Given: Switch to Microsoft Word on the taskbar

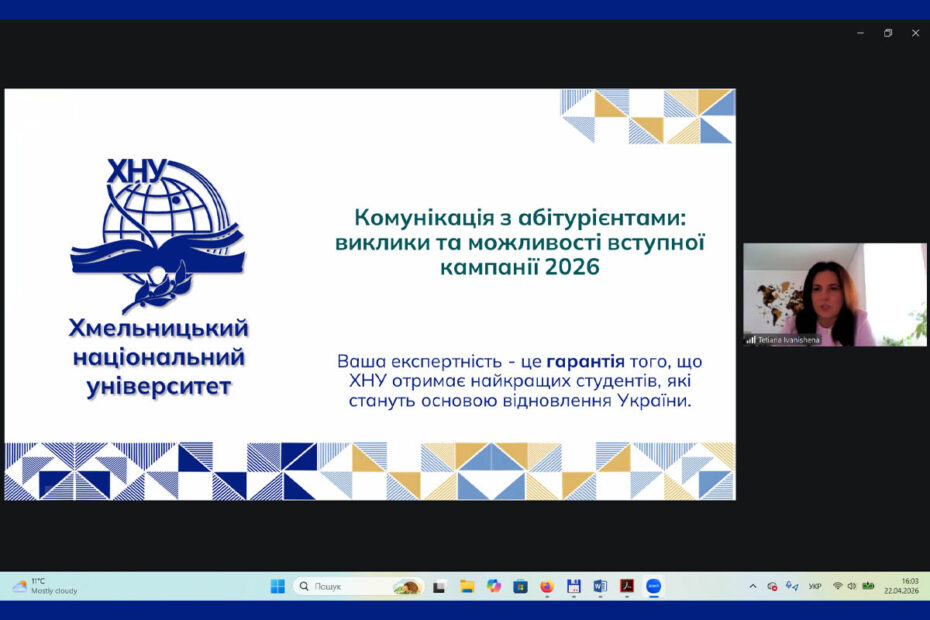Looking at the screenshot, I should coord(600,587).
